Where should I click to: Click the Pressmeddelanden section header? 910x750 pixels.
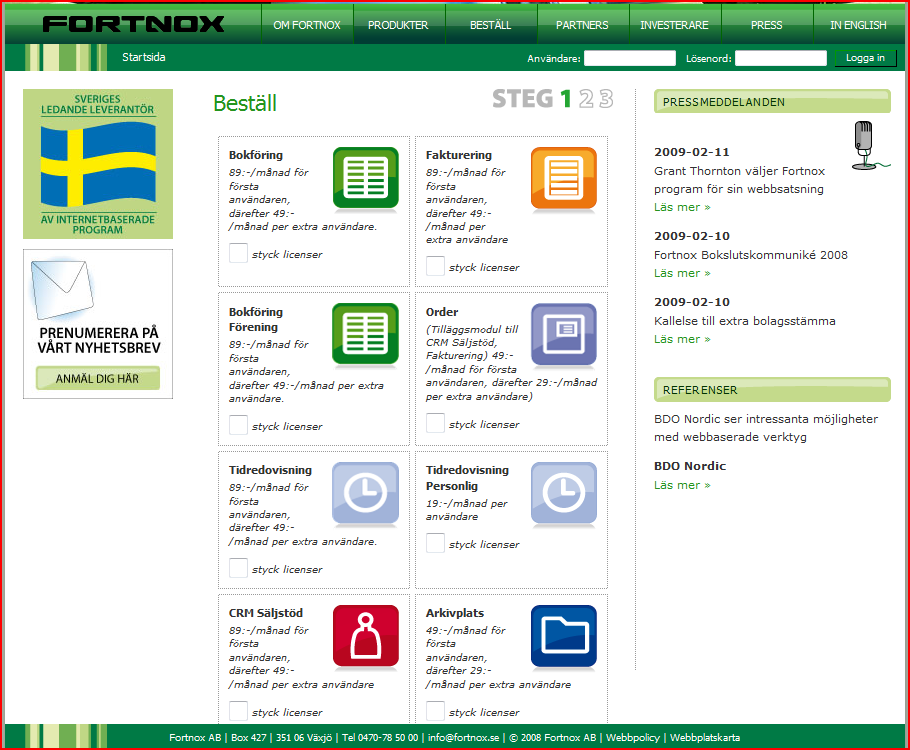coord(772,102)
